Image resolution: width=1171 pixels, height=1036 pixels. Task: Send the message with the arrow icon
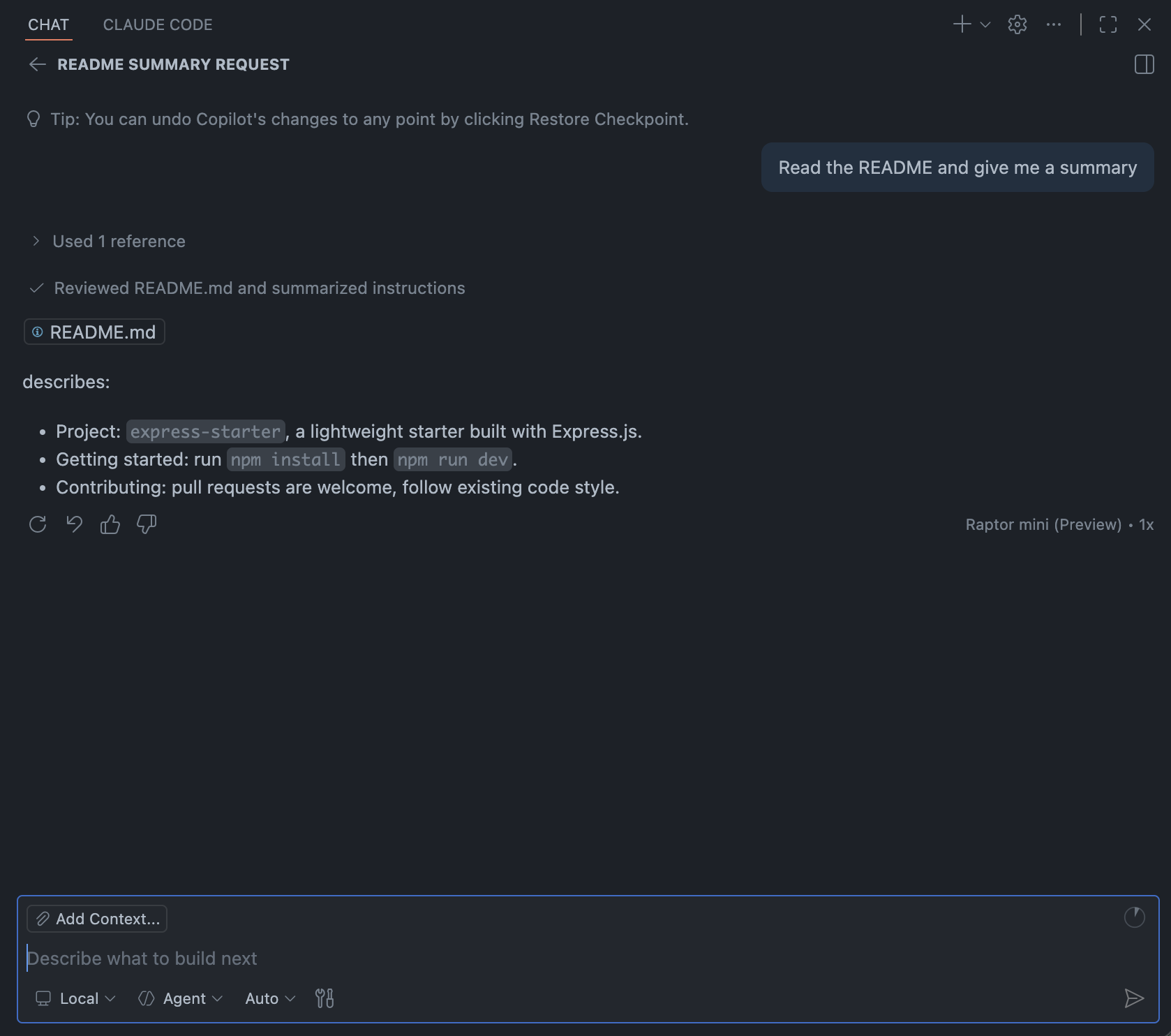coord(1133,998)
